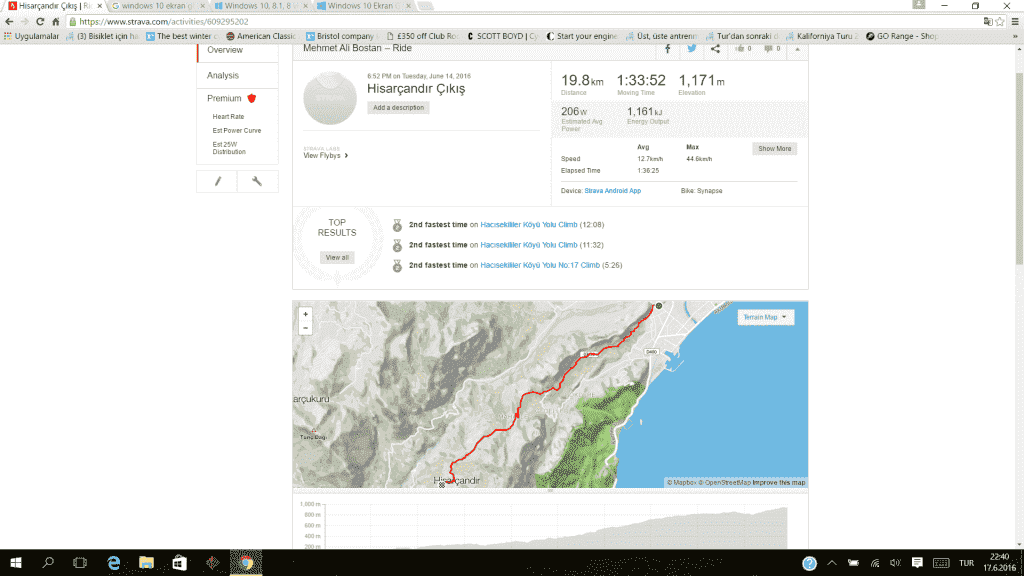The height and width of the screenshot is (576, 1024).
Task: Open Microsoft Edge from the taskbar
Action: pos(114,563)
